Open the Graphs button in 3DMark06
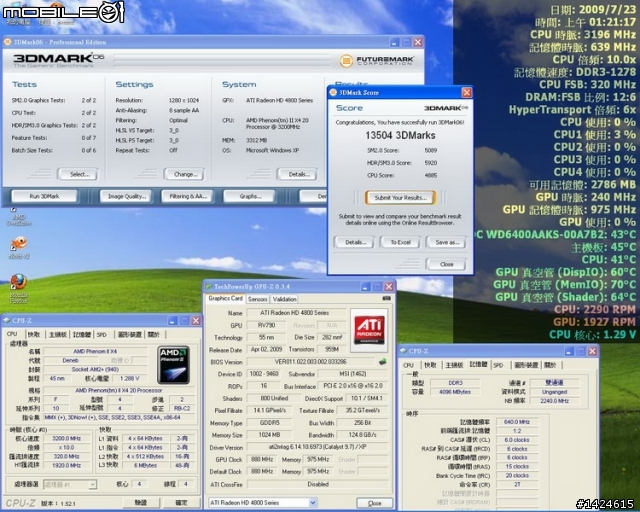Viewport: 640px width, 512px height. [250, 196]
